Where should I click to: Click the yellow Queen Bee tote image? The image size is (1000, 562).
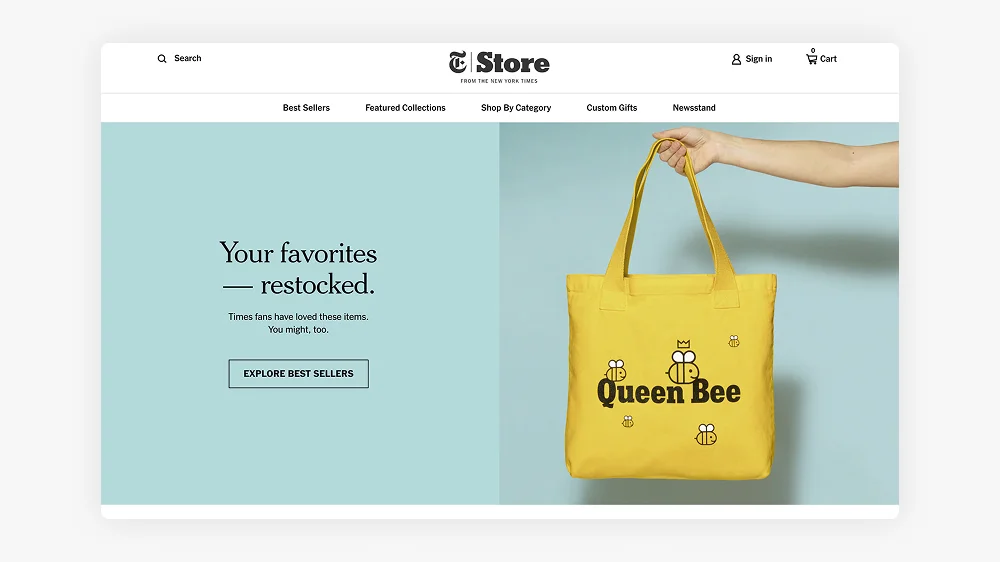pos(671,308)
